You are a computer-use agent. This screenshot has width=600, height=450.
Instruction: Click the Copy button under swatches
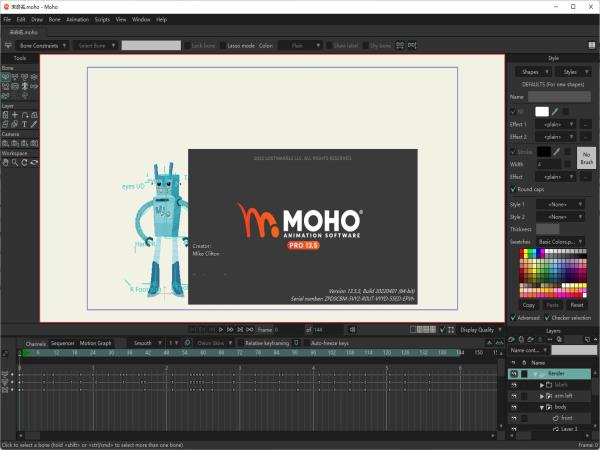[x=529, y=304]
